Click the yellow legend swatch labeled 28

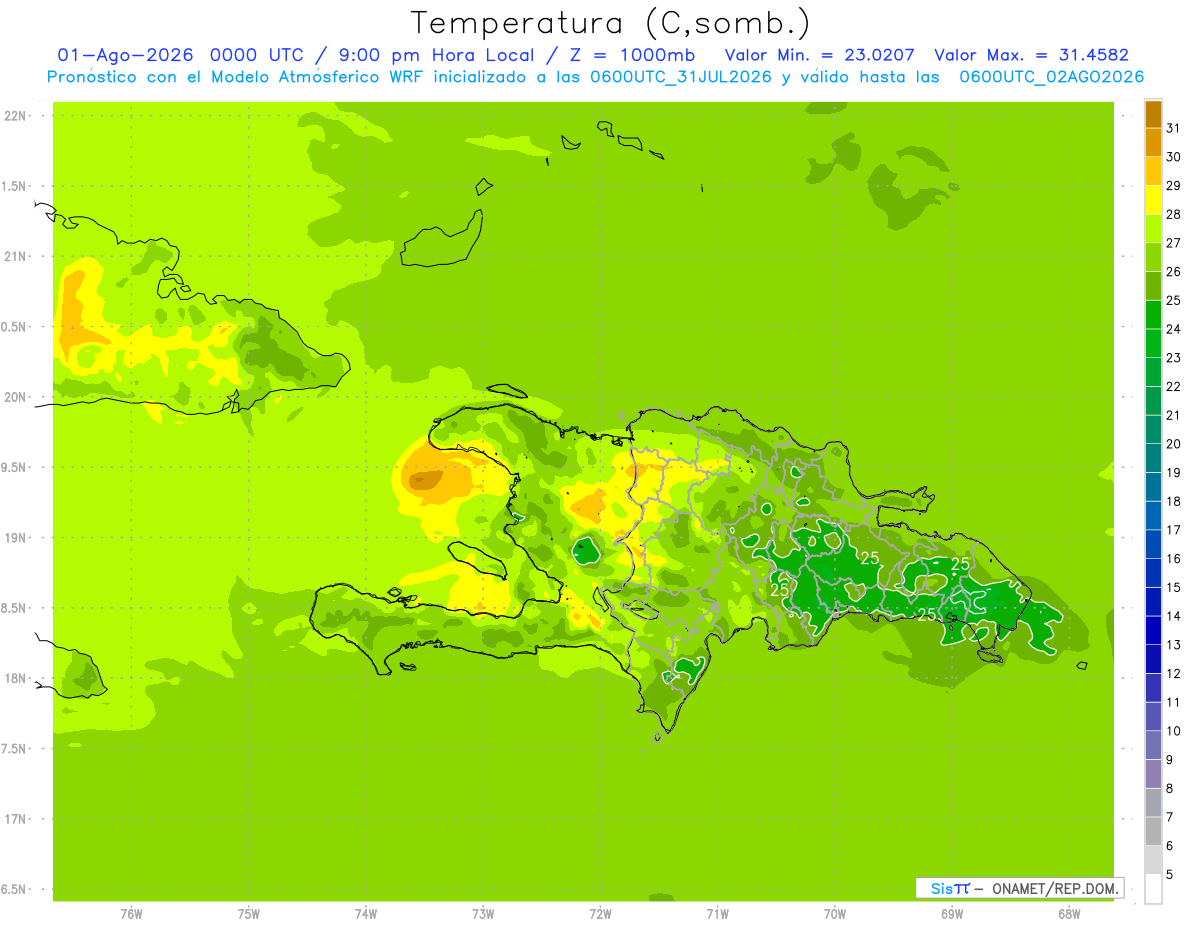pyautogui.click(x=1153, y=200)
